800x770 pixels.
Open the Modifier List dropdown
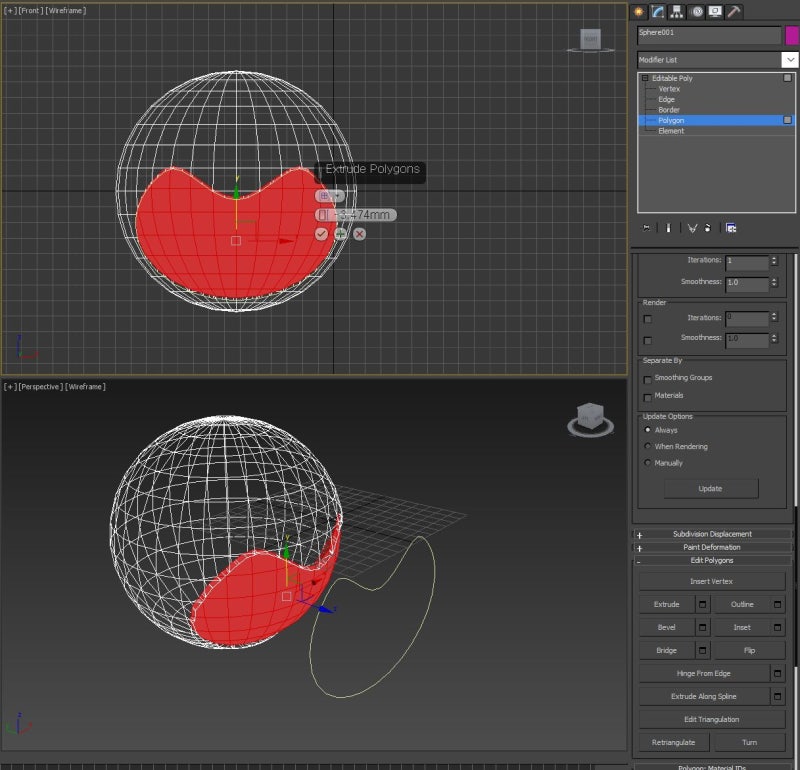click(x=788, y=59)
